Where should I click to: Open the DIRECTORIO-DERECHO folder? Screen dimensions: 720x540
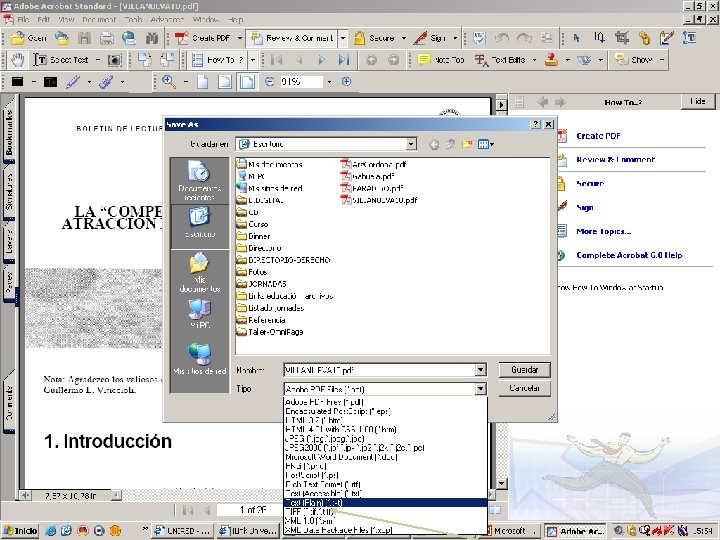point(284,258)
